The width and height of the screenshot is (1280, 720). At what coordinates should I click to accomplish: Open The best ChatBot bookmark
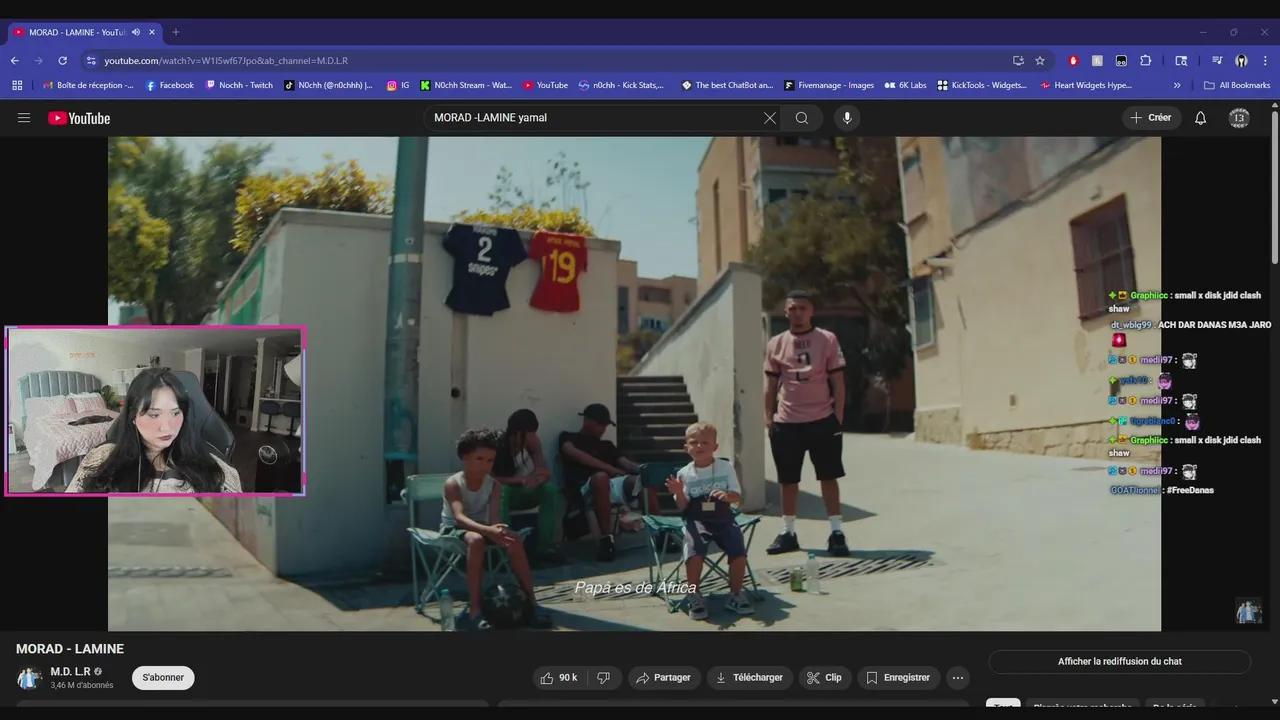coord(727,86)
